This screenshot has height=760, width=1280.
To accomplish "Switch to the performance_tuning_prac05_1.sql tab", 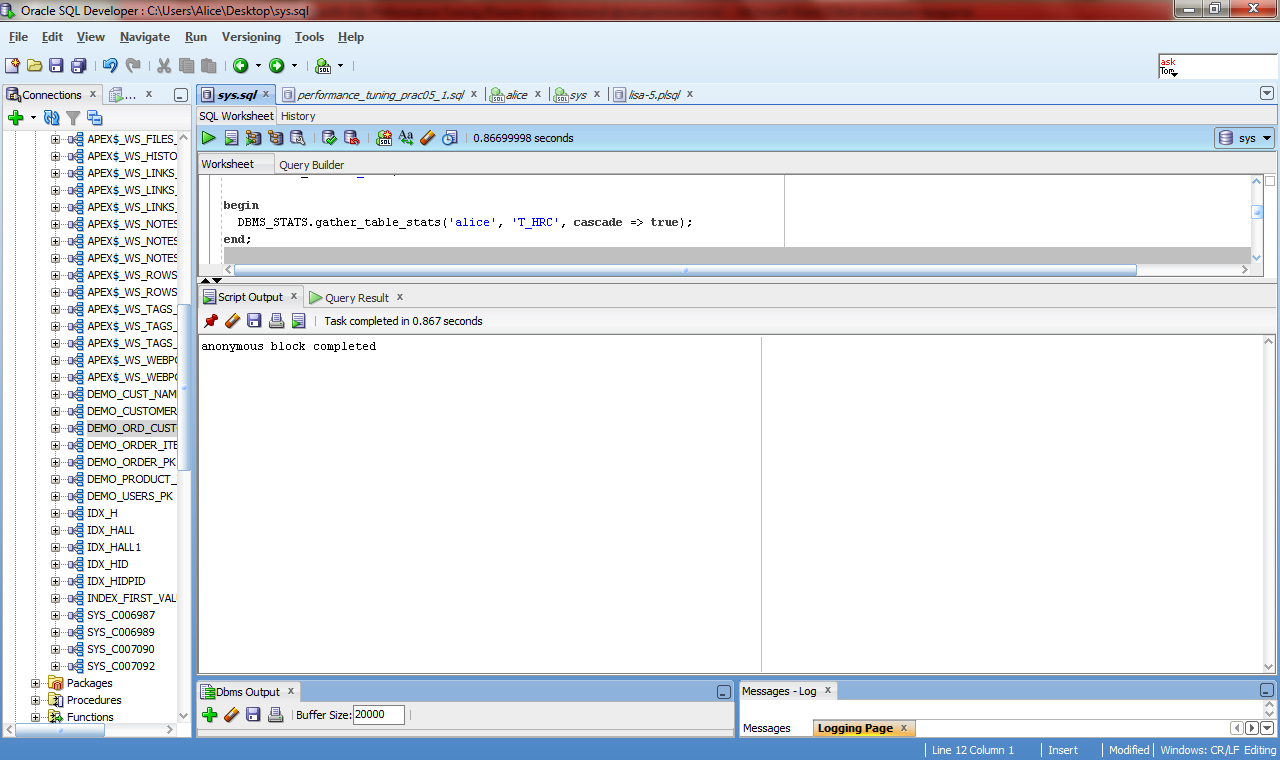I will (381, 95).
